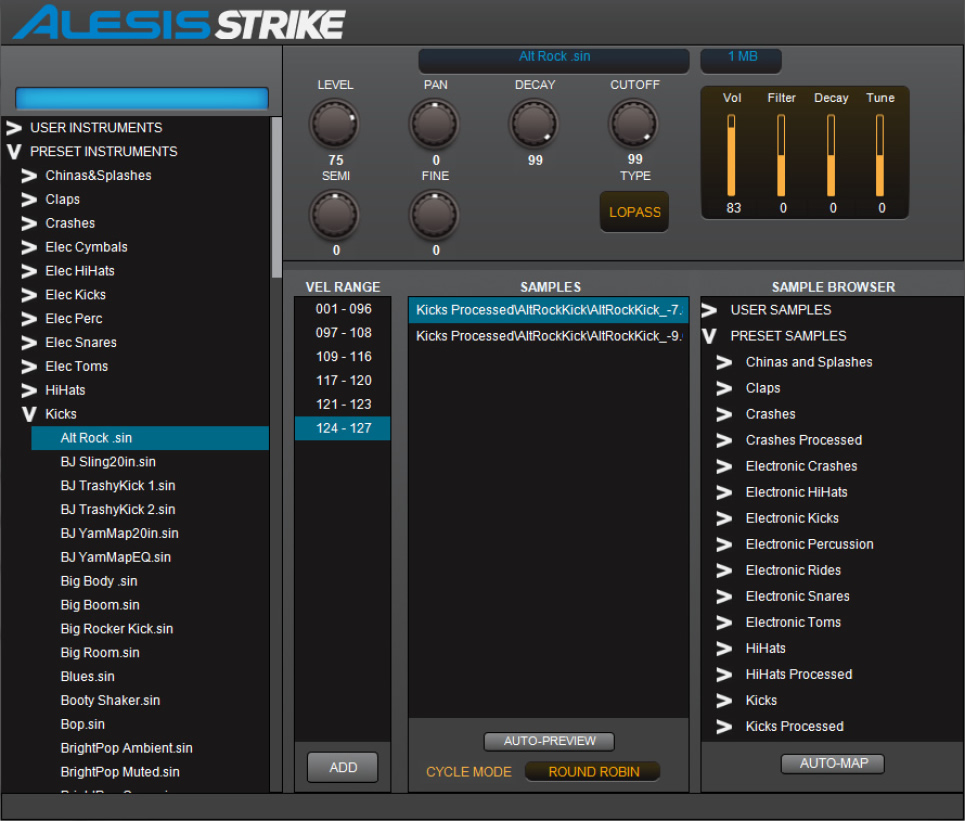Screen dimensions: 965x821
Task: Expand the Claps instrument folder
Action: (29, 199)
